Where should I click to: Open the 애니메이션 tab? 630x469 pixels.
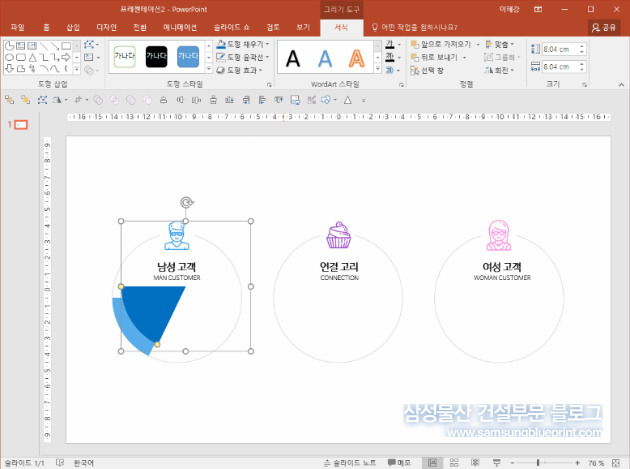(180, 27)
